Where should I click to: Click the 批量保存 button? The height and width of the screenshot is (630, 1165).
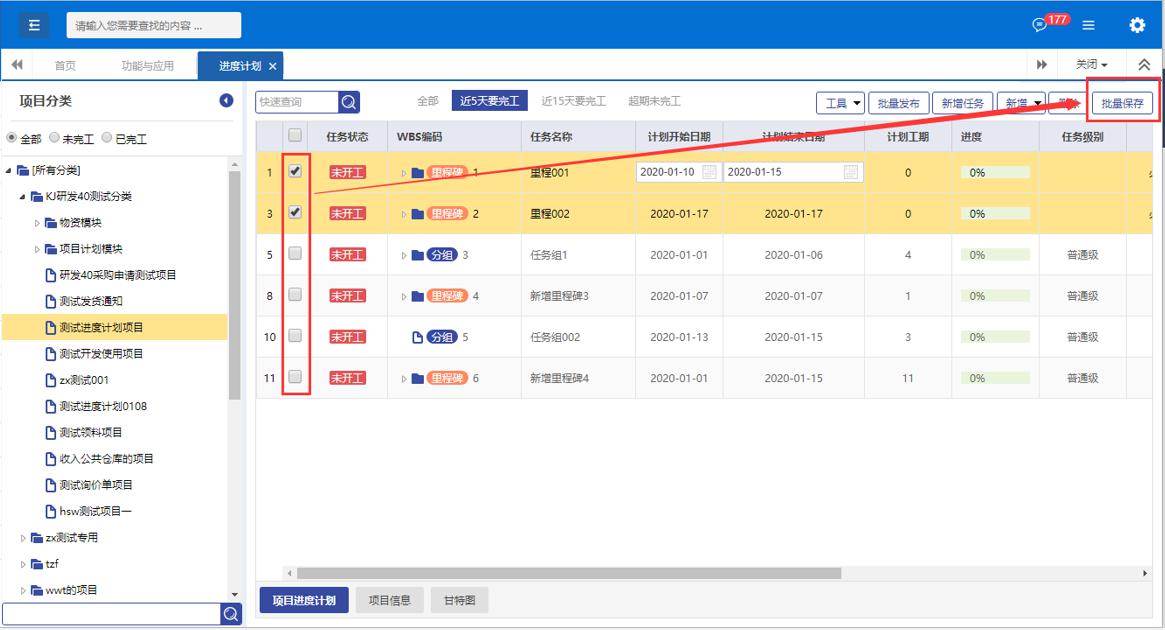1122,103
